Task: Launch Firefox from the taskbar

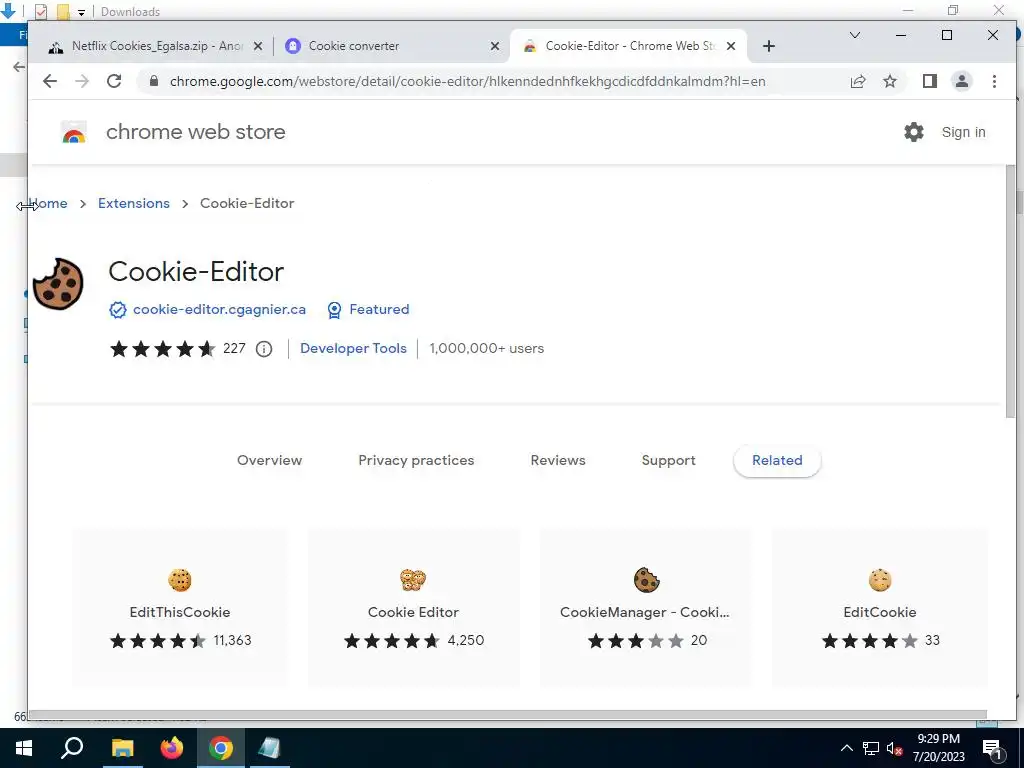Action: [x=172, y=748]
